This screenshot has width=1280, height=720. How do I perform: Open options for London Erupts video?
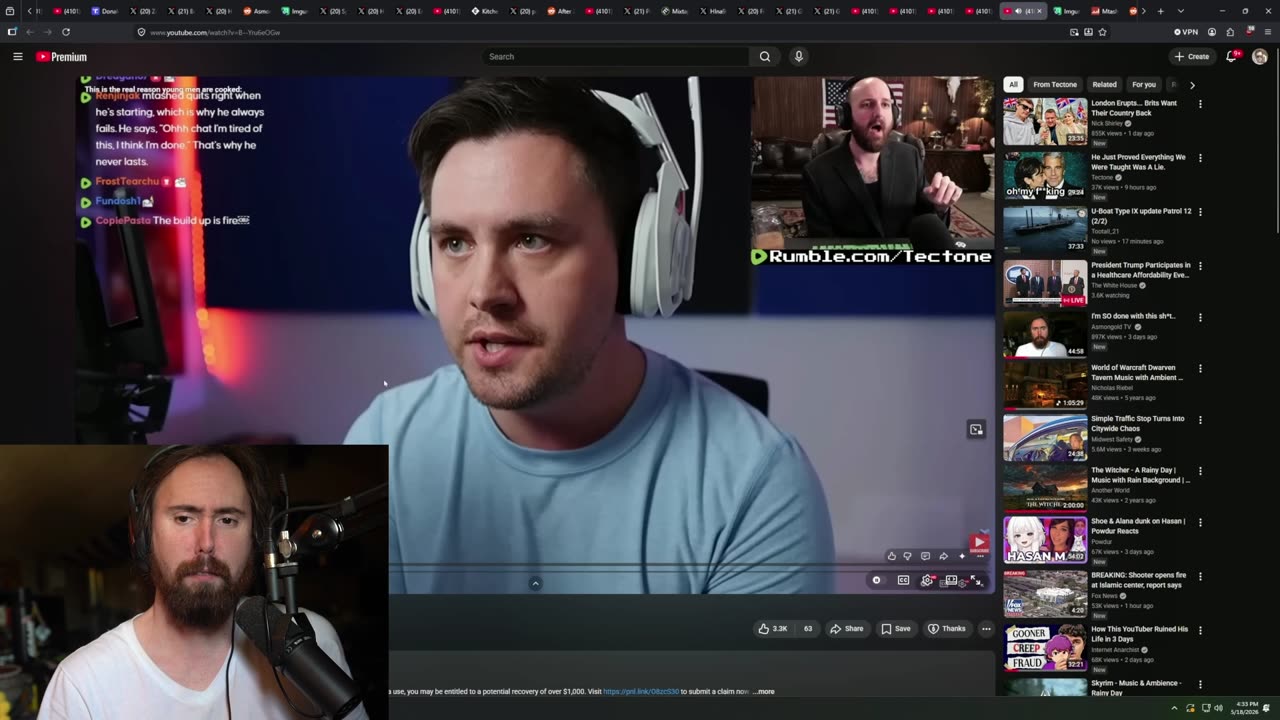1200,103
